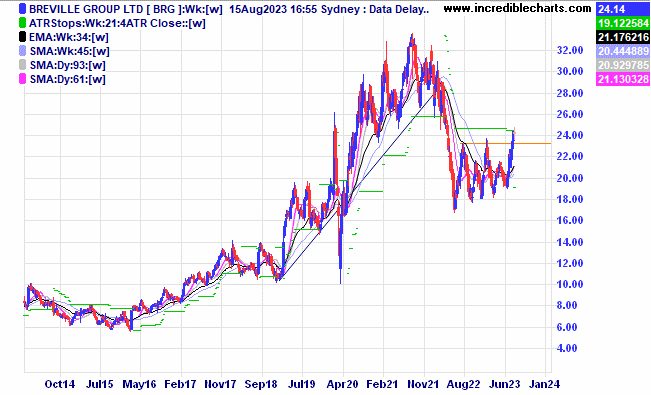The width and height of the screenshot is (651, 395).
Task: Click the gray SMA:Dy:93 legend swatch
Action: (22, 65)
